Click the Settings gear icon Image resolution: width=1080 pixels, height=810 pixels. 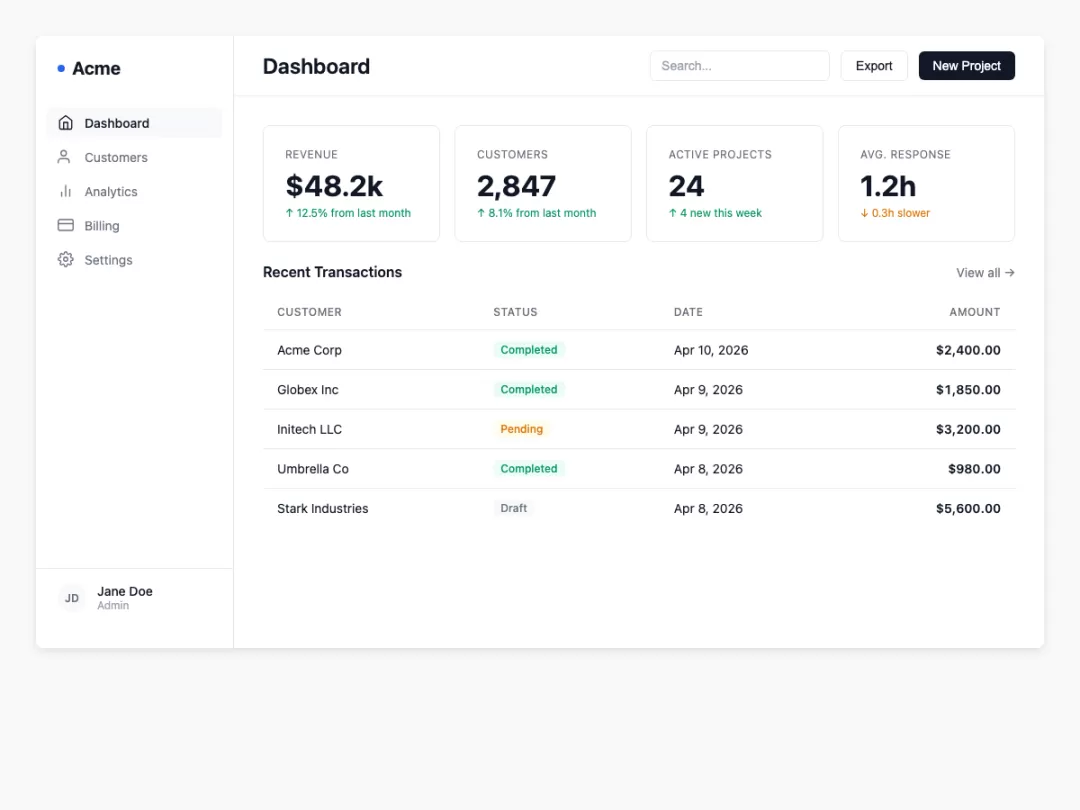pyautogui.click(x=65, y=260)
